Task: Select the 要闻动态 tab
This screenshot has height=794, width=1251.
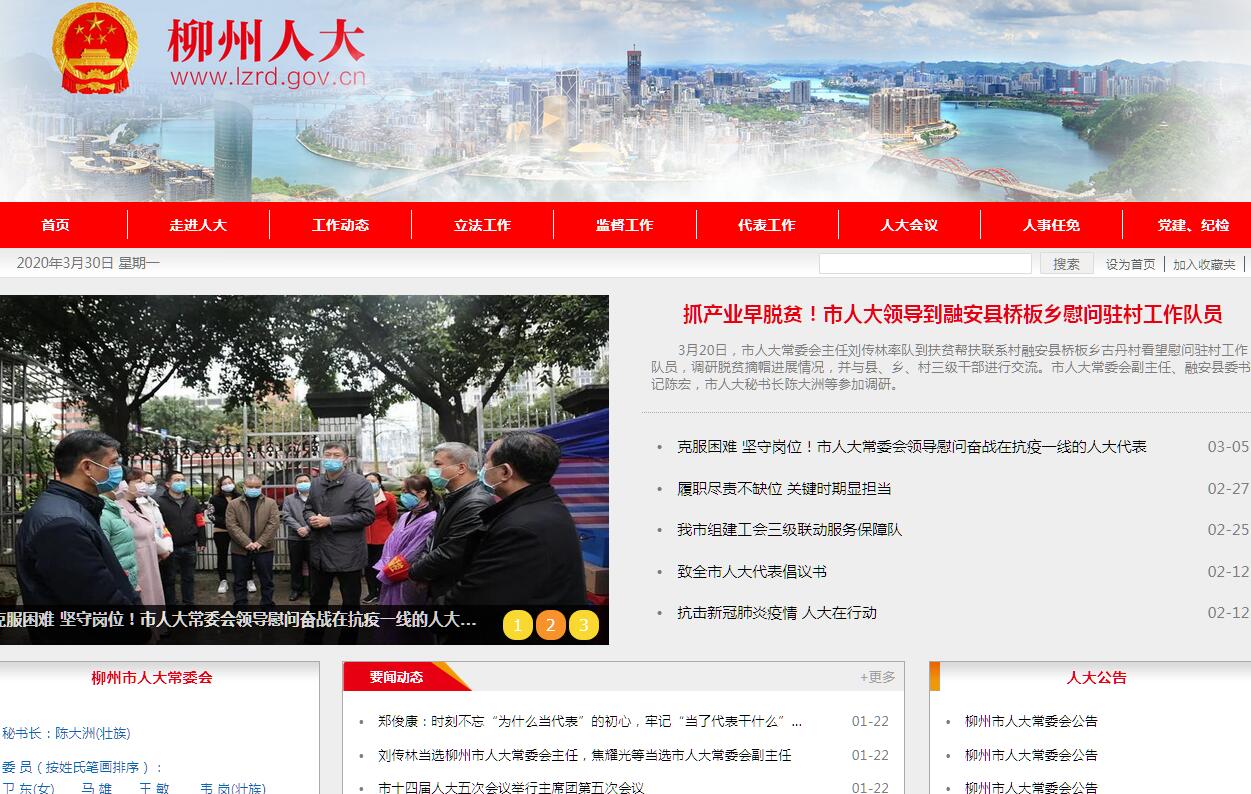Action: point(396,677)
